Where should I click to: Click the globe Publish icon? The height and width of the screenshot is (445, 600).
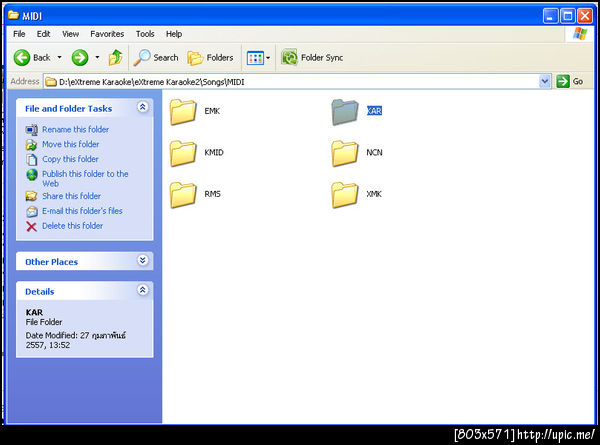coord(32,175)
